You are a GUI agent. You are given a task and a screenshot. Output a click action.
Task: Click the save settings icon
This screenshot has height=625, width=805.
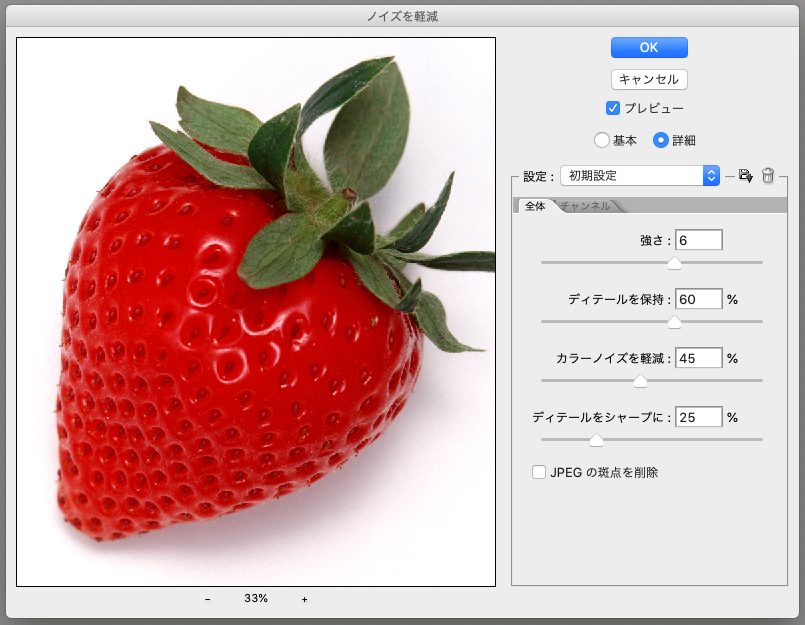click(x=745, y=175)
